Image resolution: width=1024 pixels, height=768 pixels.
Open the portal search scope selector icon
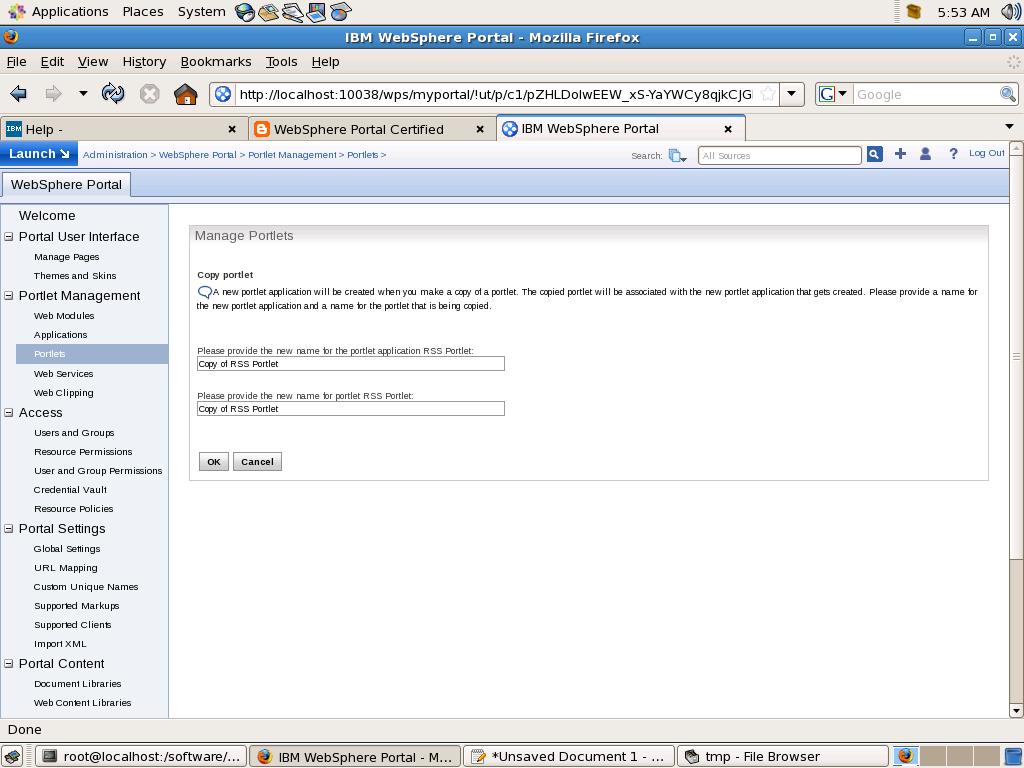(x=677, y=155)
